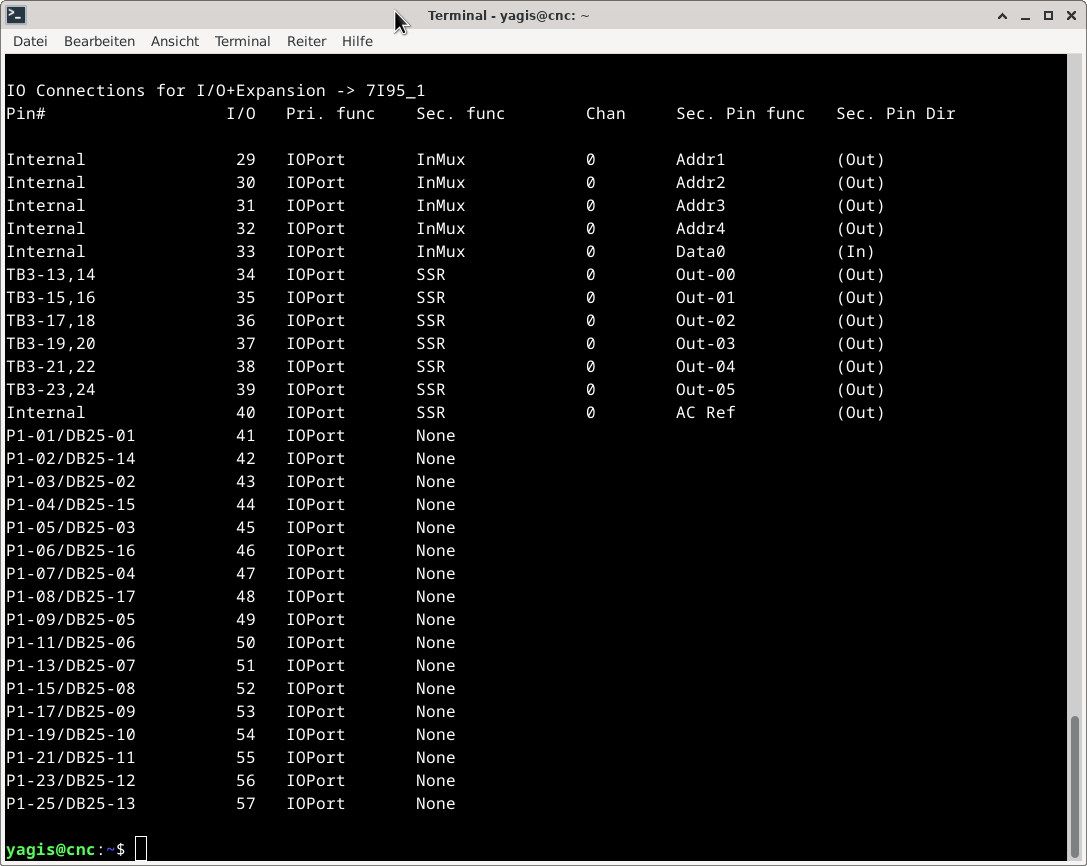Click pin label 'P1-23/DB25-12'
Image resolution: width=1087 pixels, height=866 pixels.
(71, 780)
